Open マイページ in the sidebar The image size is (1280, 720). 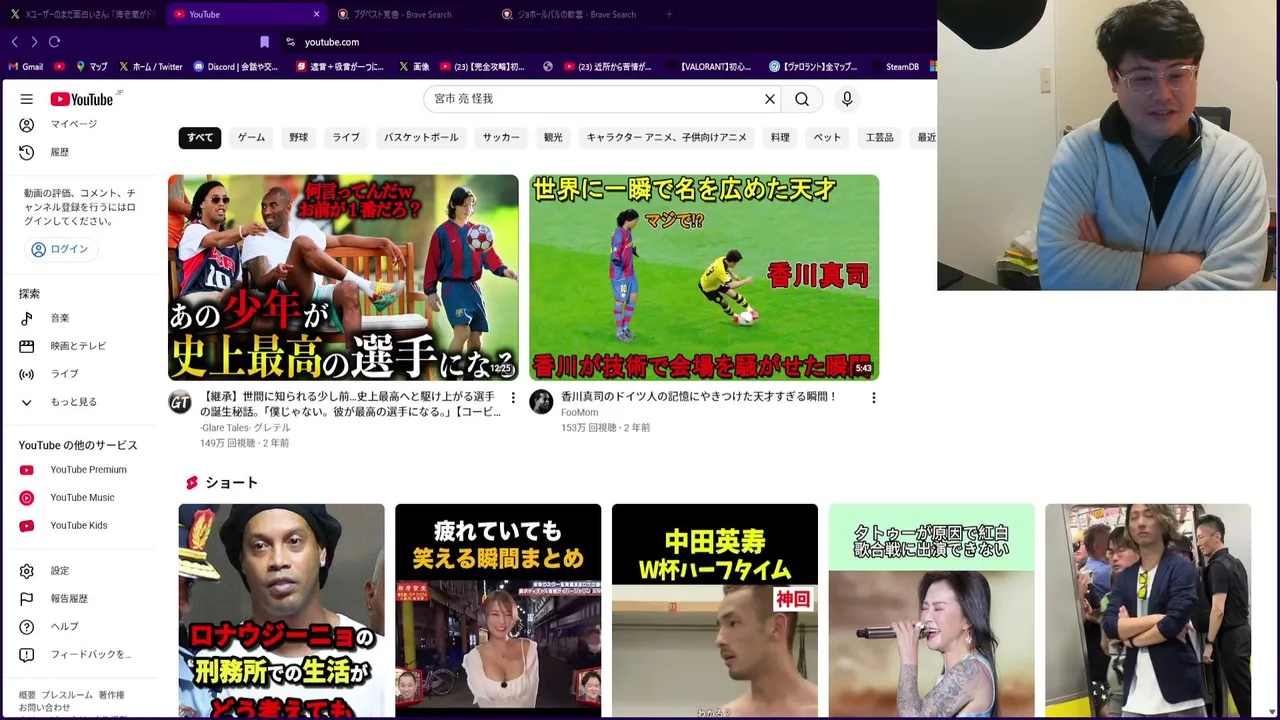[74, 124]
